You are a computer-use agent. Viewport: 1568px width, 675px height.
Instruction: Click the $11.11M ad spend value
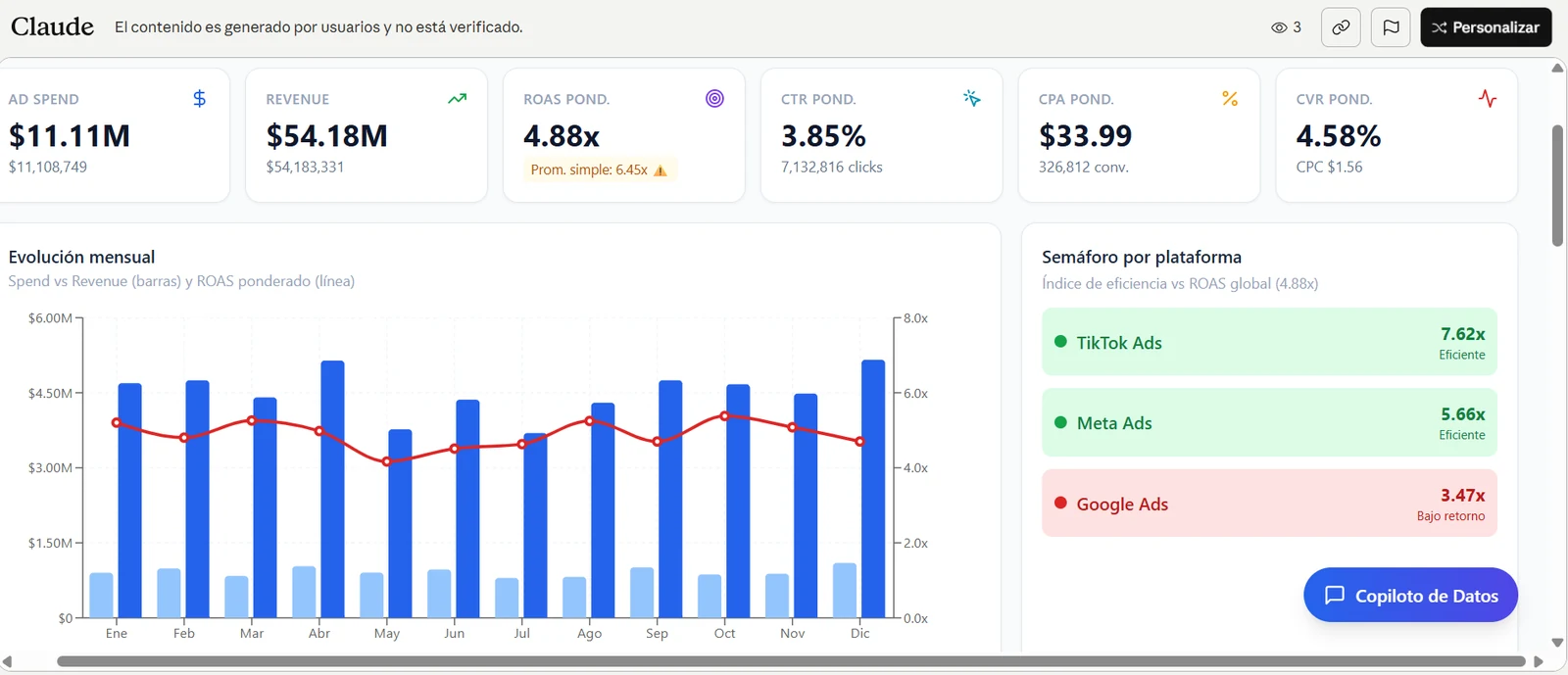70,136
